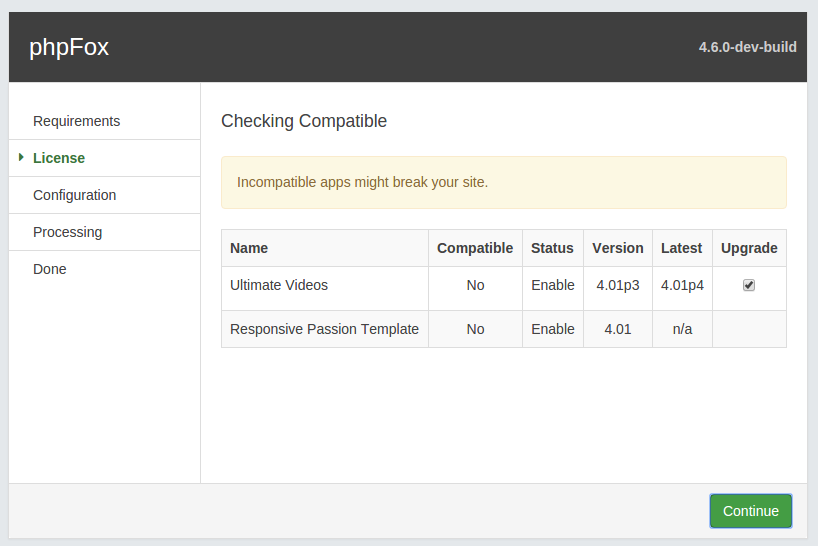This screenshot has height=546, width=818.
Task: Open the Requirements step in sidebar
Action: click(76, 121)
